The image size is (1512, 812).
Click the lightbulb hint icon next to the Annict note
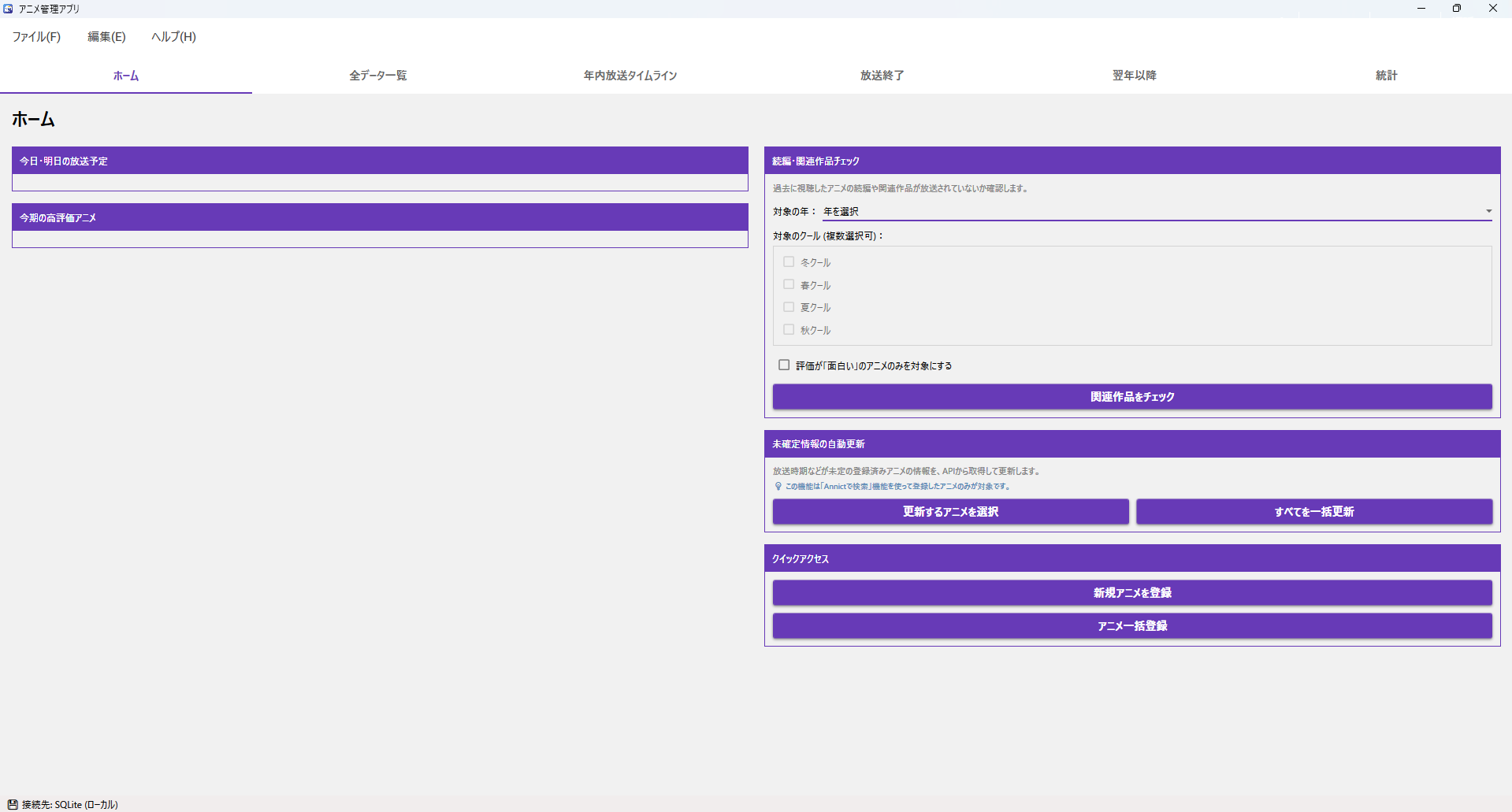[778, 487]
